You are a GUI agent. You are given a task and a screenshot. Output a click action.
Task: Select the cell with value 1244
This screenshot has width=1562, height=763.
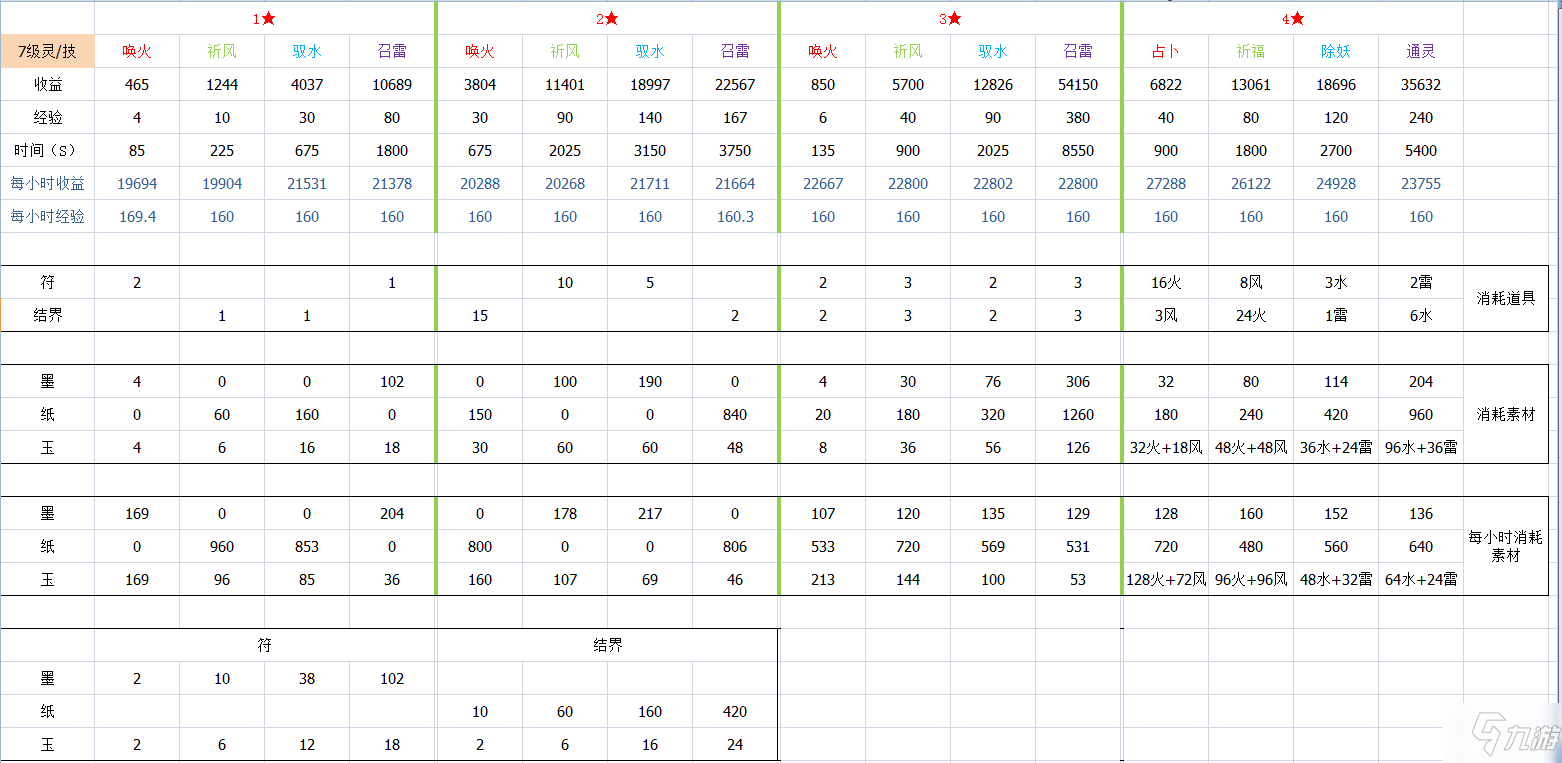222,85
